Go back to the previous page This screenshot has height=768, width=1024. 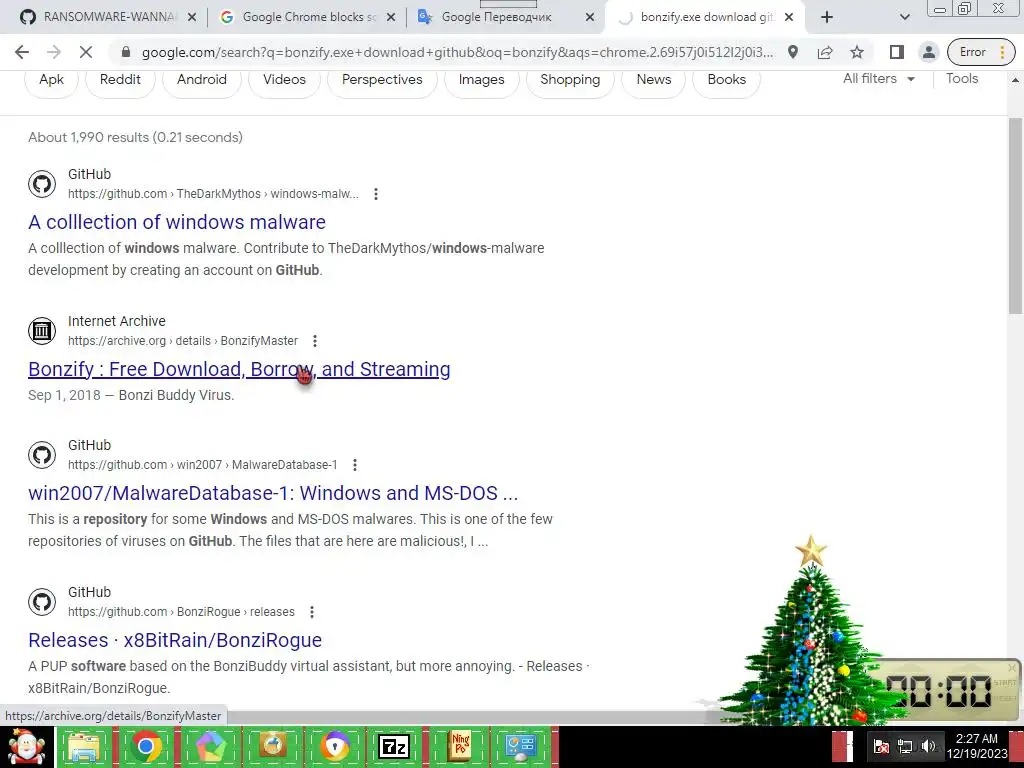[x=22, y=52]
